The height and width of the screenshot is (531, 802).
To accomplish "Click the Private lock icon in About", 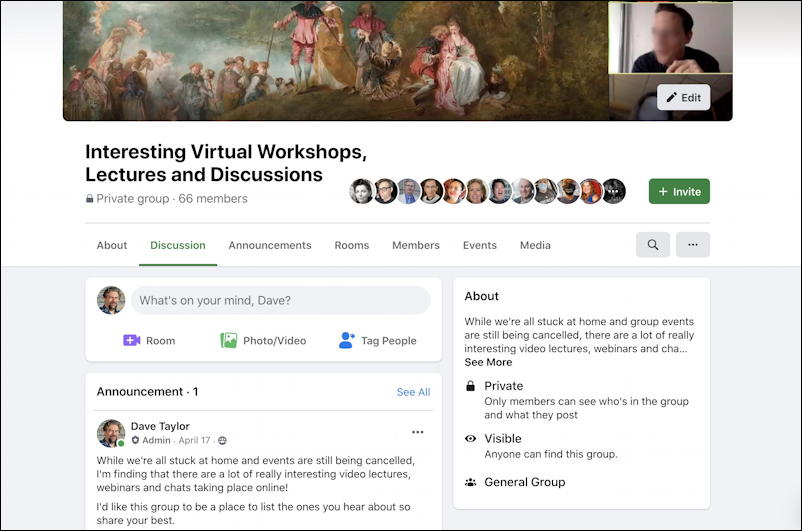I will point(471,386).
